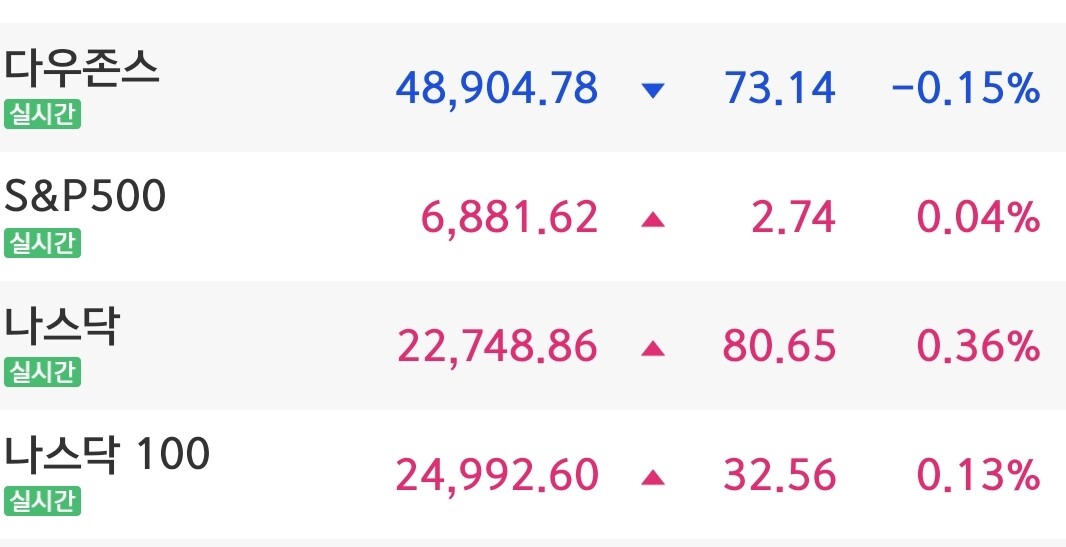Click the 다우존스 price 48,904.78

(497, 89)
